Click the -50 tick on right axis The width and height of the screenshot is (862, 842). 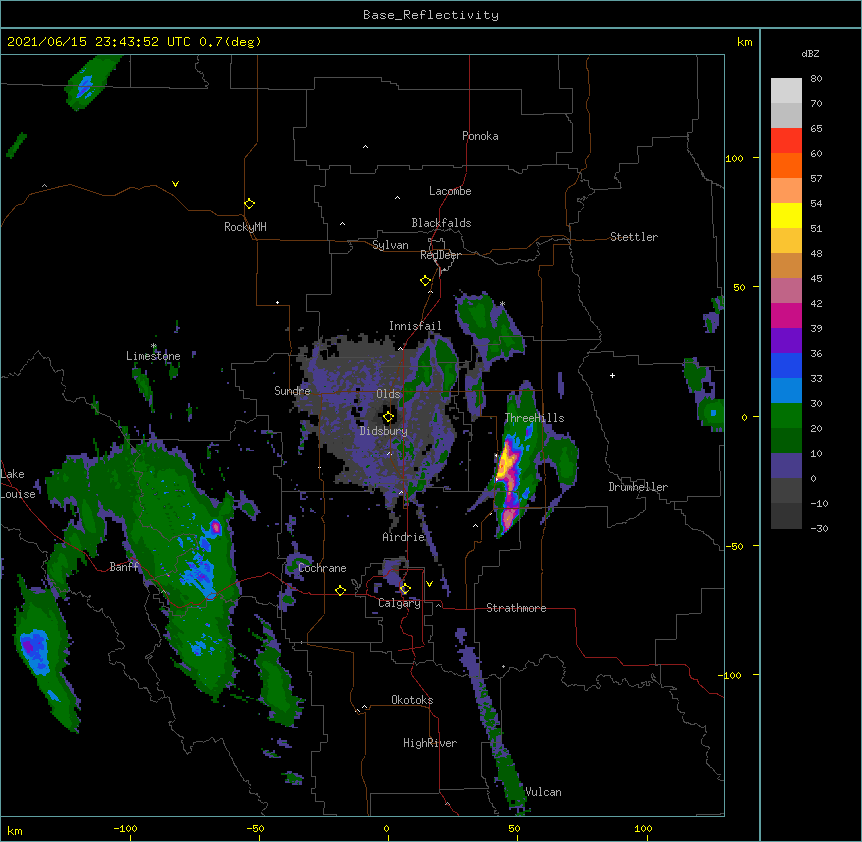[x=734, y=546]
